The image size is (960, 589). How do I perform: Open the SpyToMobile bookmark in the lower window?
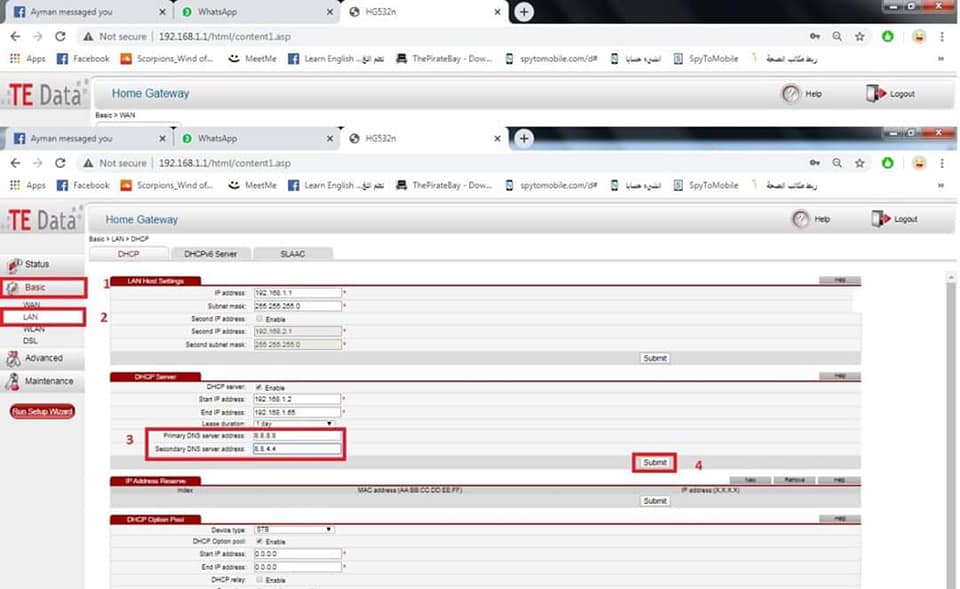coord(706,185)
